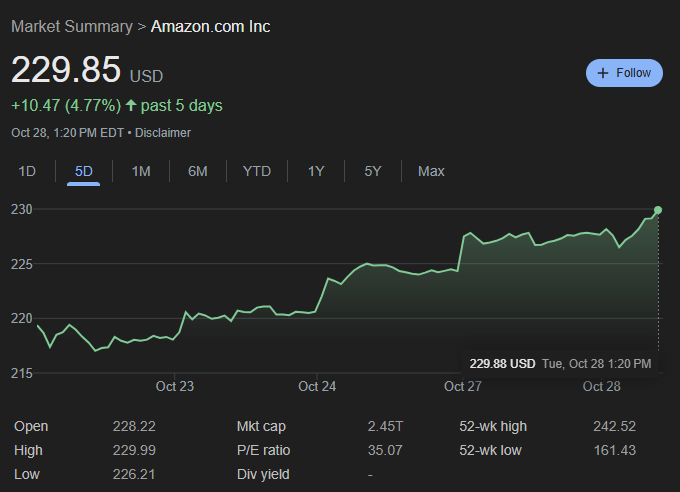Switch to the 1Y time range tab

316,171
